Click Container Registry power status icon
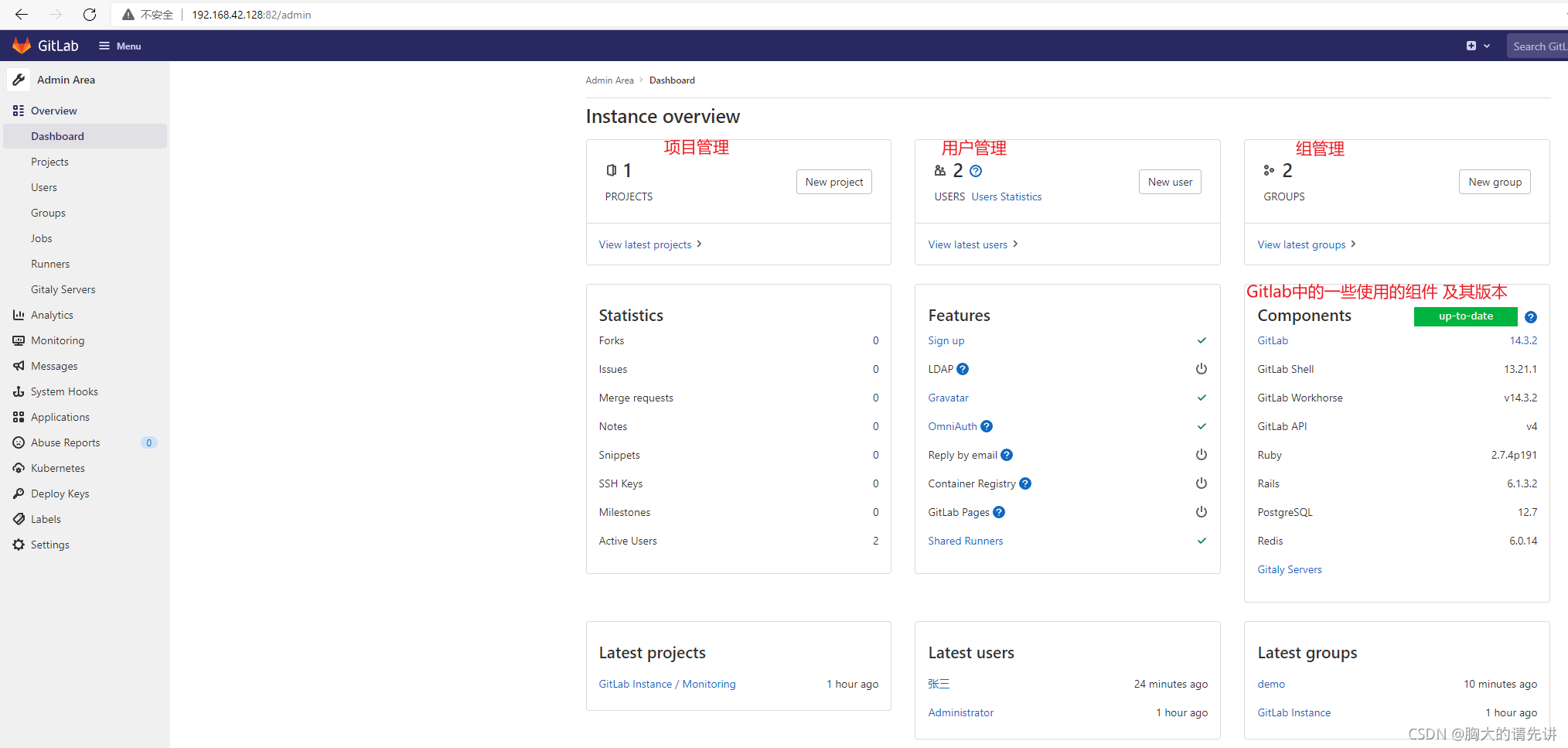The height and width of the screenshot is (748, 1568). click(x=1202, y=483)
